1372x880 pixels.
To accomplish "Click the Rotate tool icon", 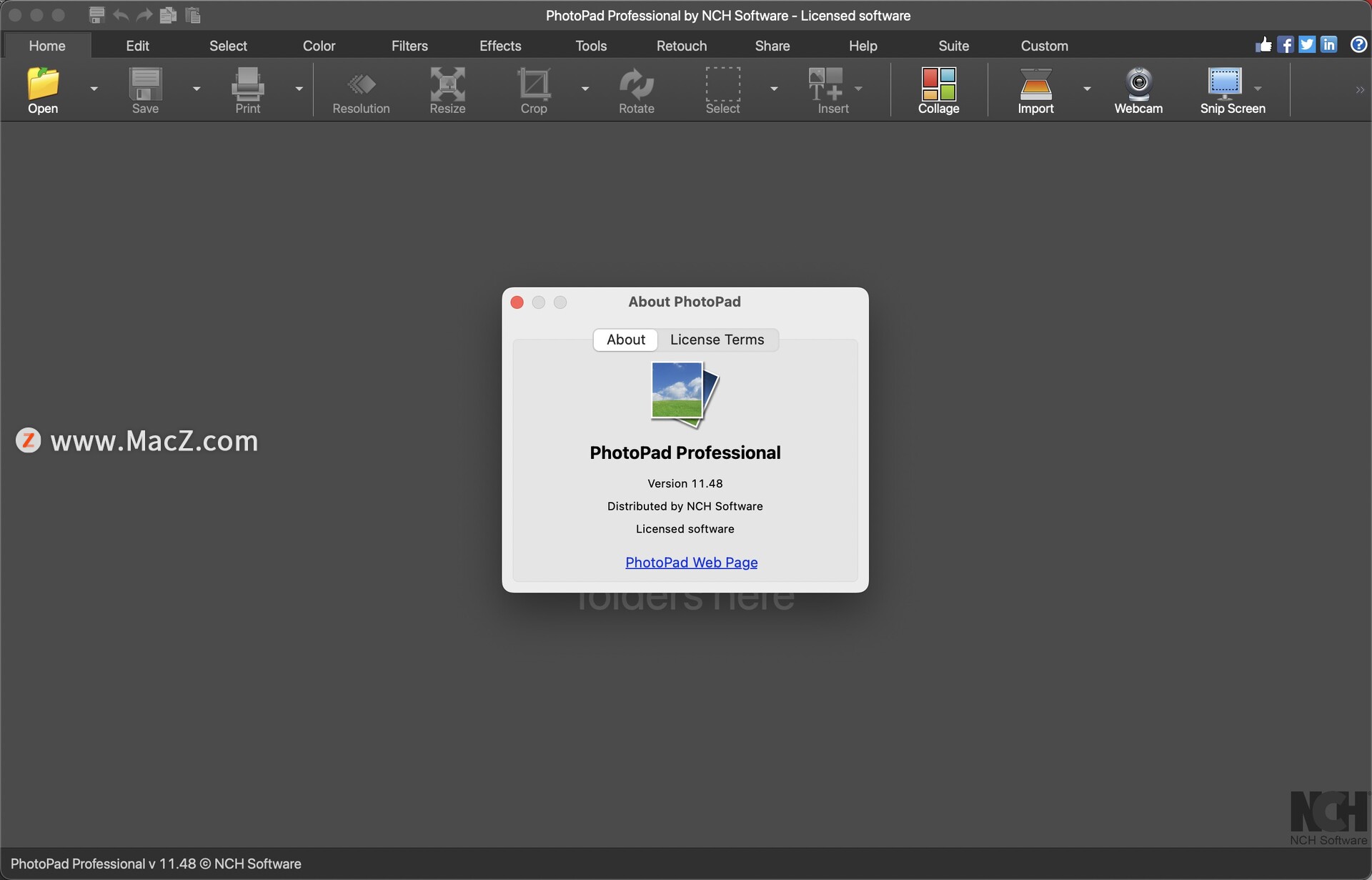I will [636, 84].
